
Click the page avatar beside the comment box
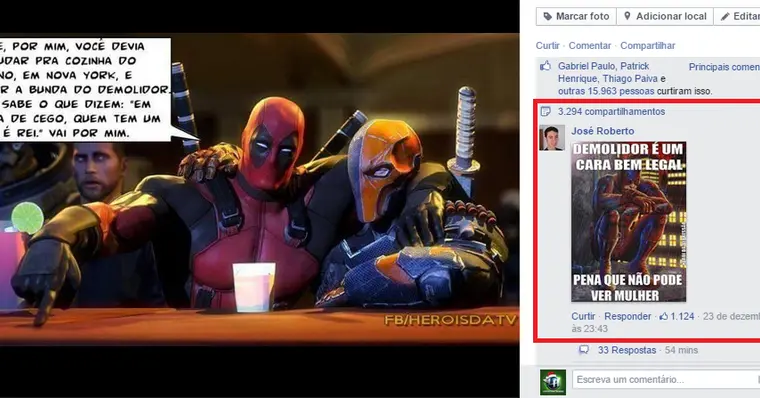tap(553, 382)
